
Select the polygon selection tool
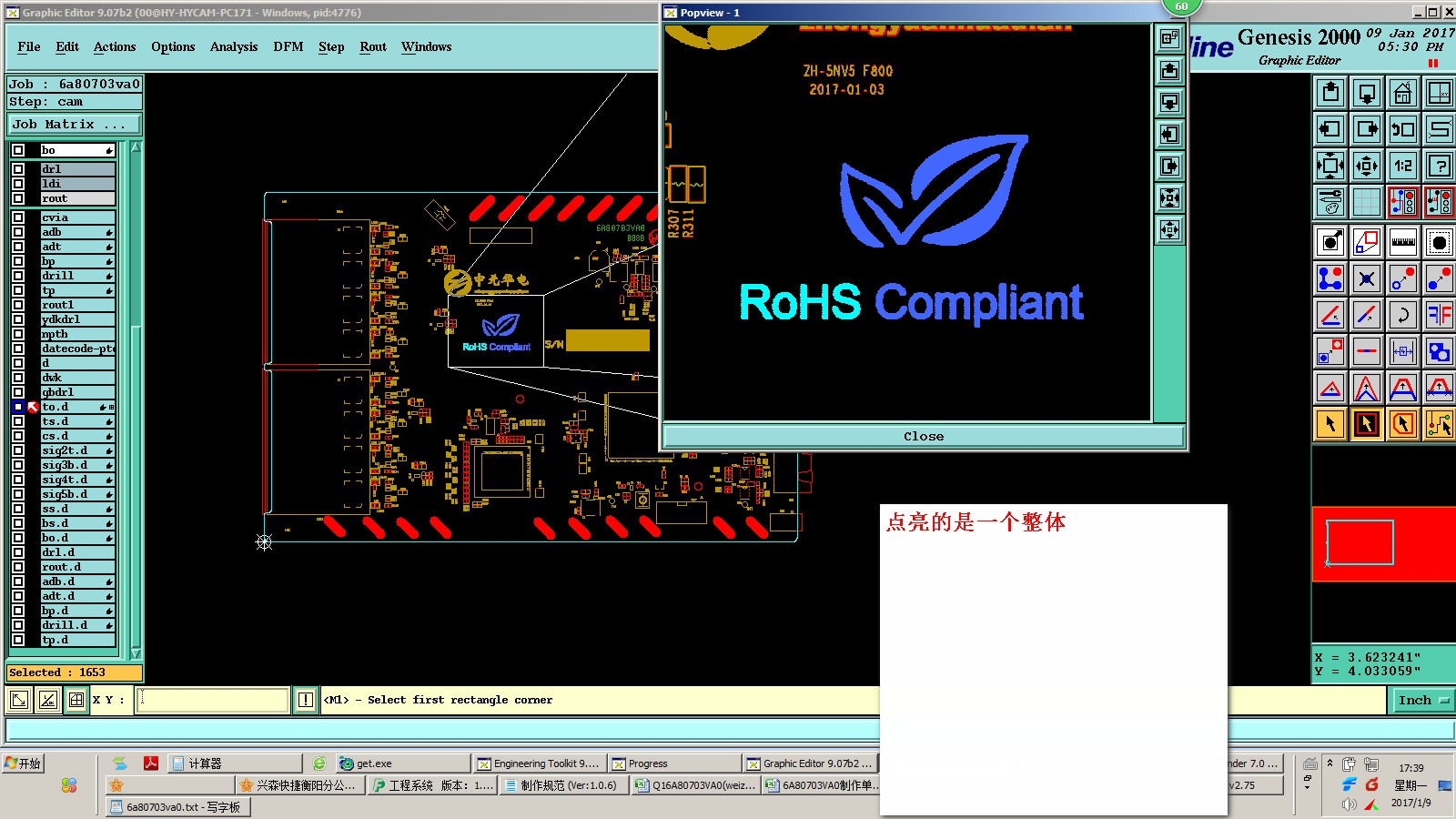tap(1403, 424)
